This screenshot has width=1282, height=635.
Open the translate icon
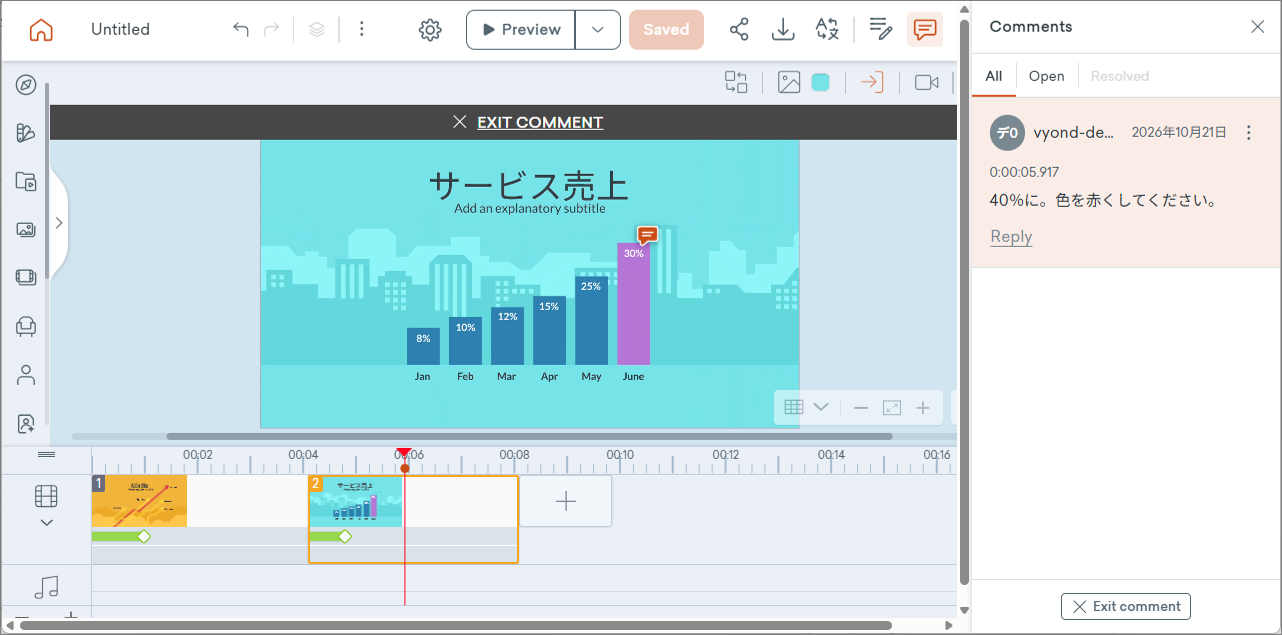827,30
